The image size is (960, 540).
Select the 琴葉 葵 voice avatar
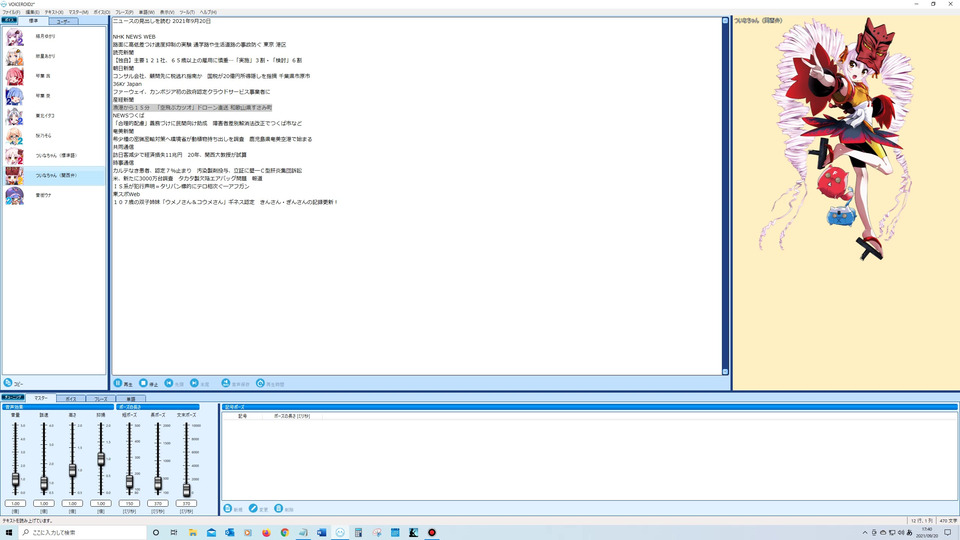[x=14, y=96]
